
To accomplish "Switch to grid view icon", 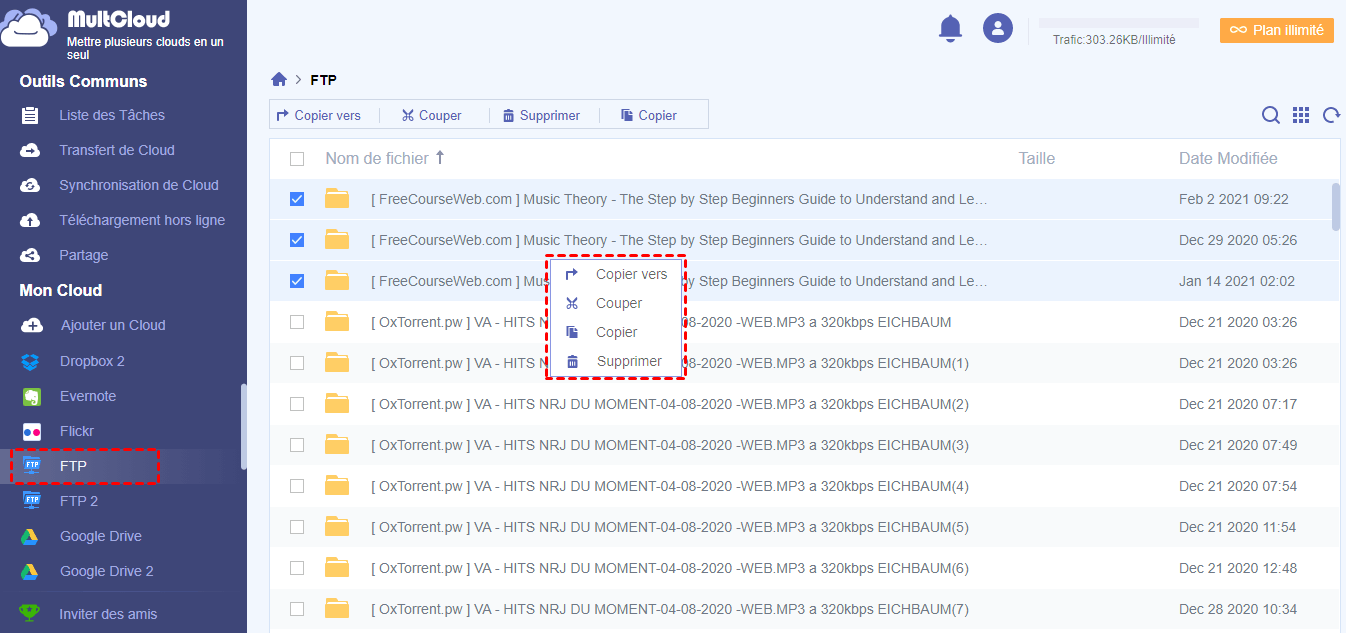I will 1301,115.
